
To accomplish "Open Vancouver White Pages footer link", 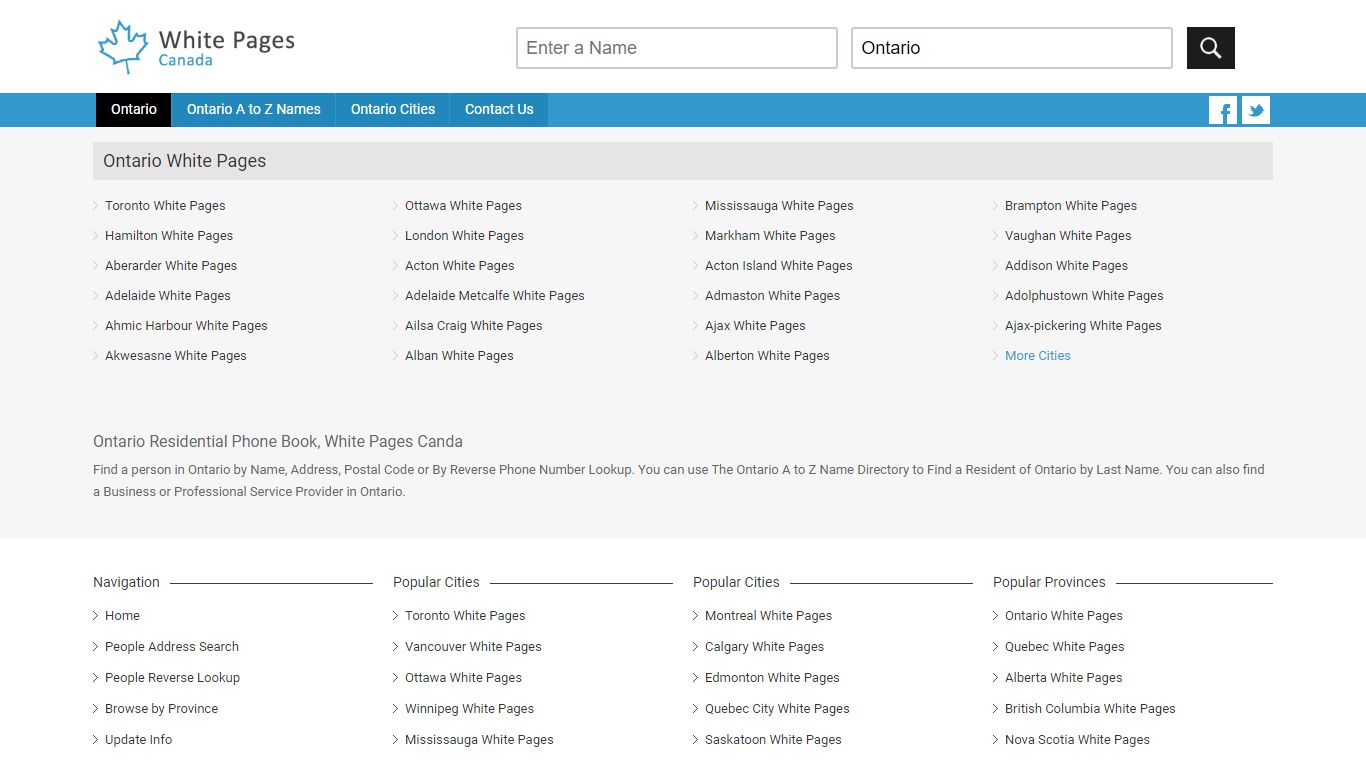I will pyautogui.click(x=473, y=647).
